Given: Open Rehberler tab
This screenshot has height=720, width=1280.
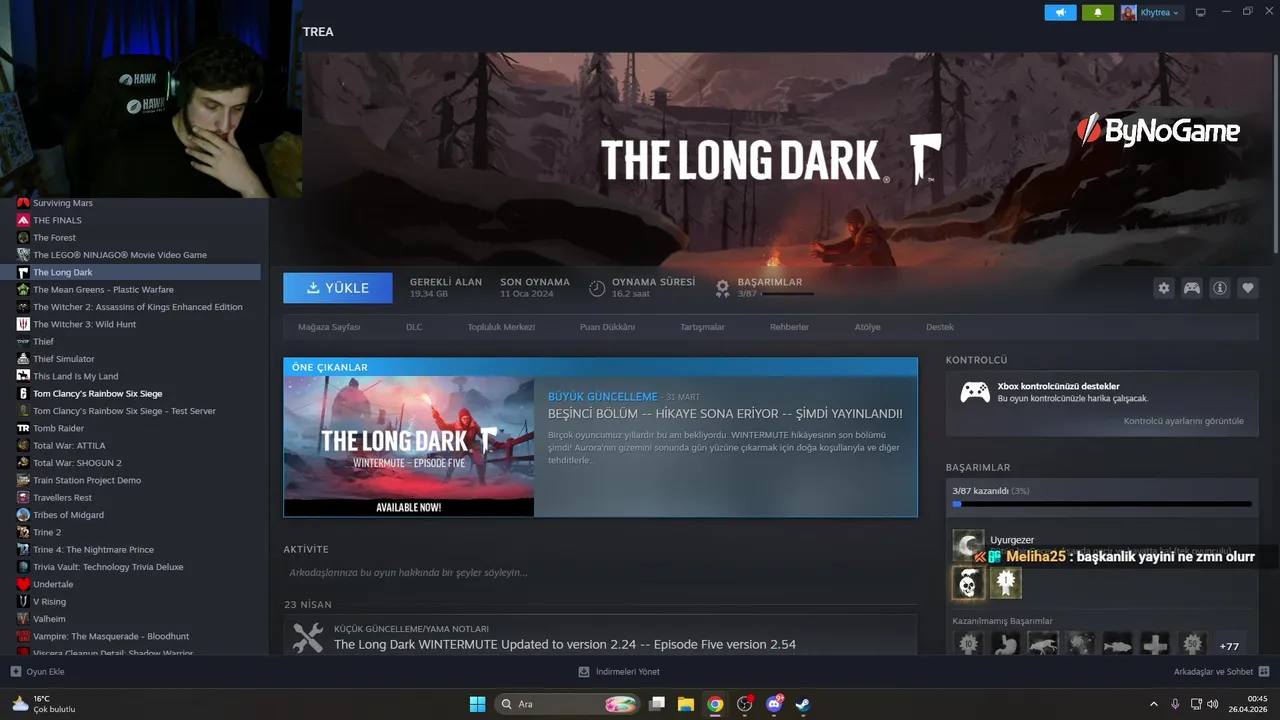Looking at the screenshot, I should tap(789, 327).
